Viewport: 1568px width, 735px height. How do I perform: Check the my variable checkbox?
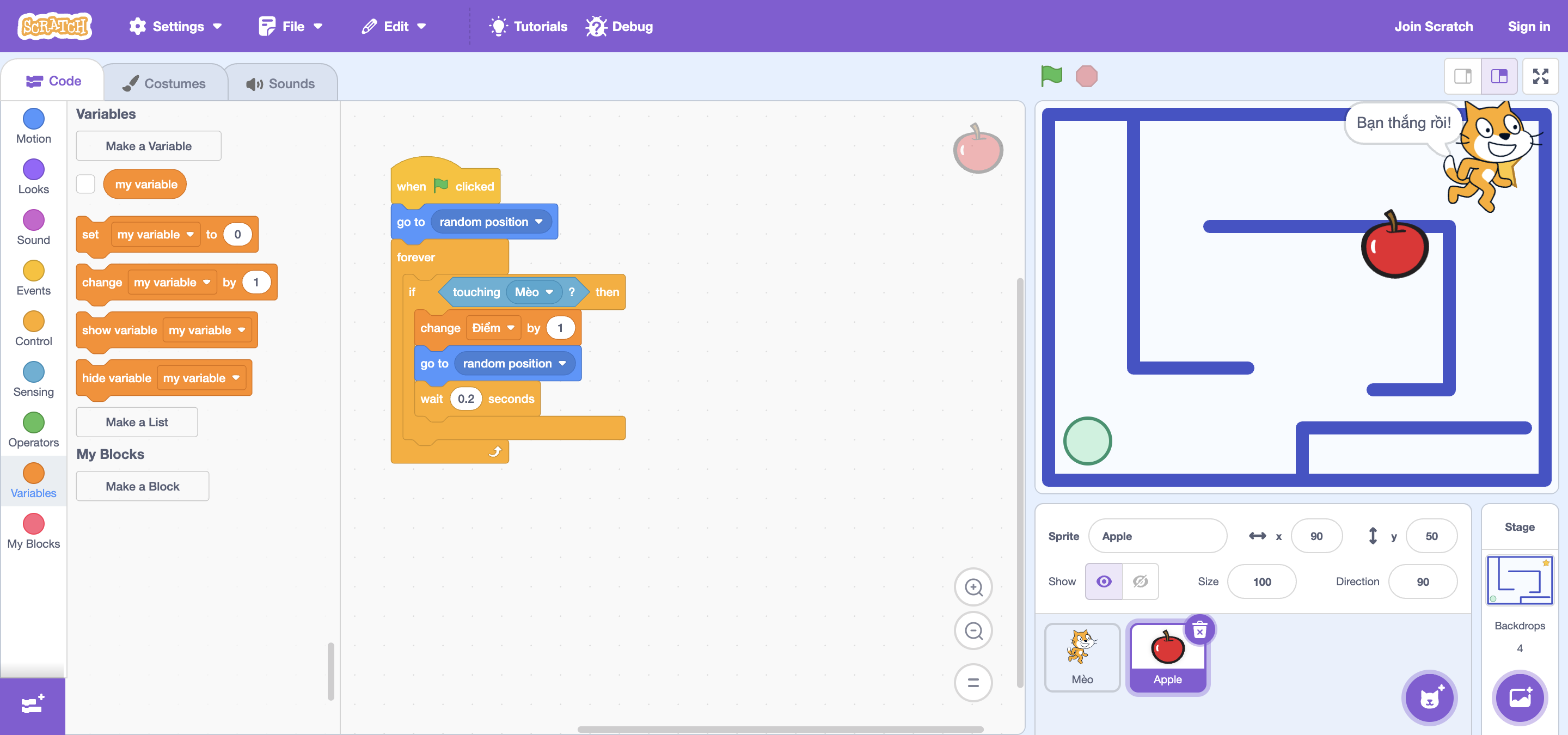[86, 184]
